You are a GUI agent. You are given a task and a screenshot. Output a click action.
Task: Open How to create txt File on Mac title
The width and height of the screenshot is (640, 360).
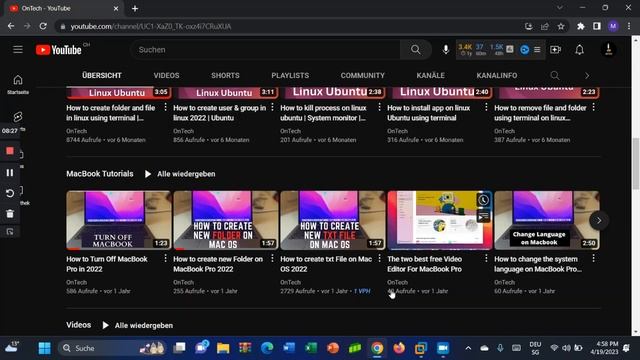(326, 264)
